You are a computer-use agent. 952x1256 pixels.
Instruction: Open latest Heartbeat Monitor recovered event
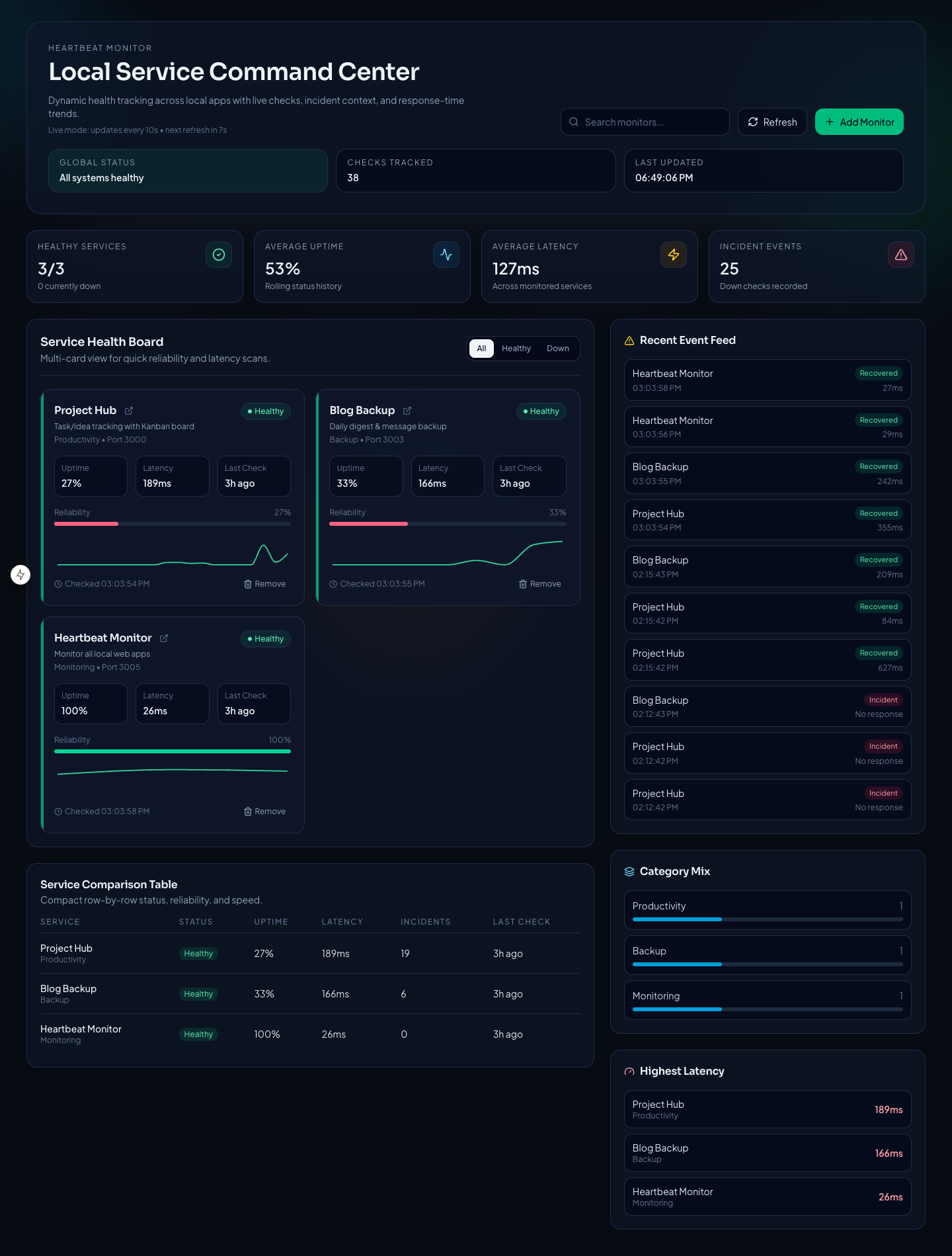tap(767, 380)
